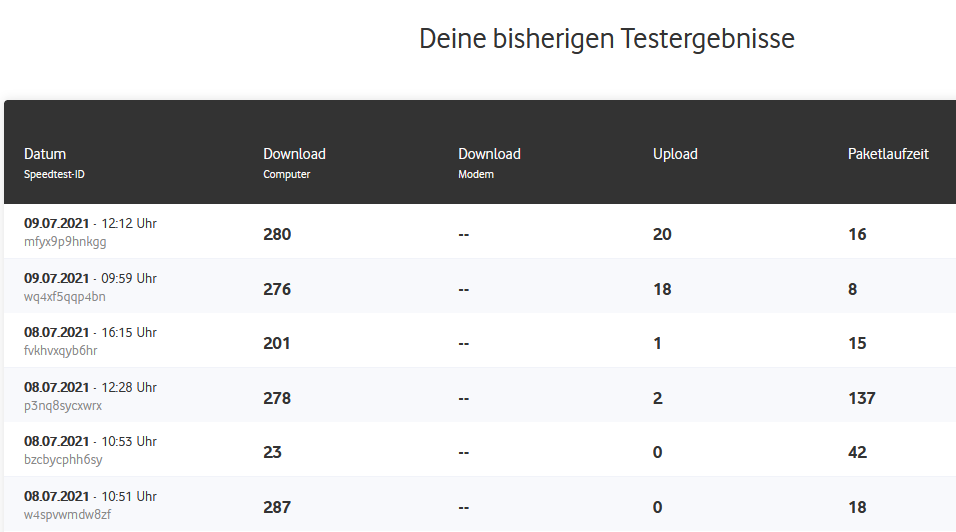
Task: Click the heading Deine bisherigen Testergebnisse
Action: tap(607, 39)
